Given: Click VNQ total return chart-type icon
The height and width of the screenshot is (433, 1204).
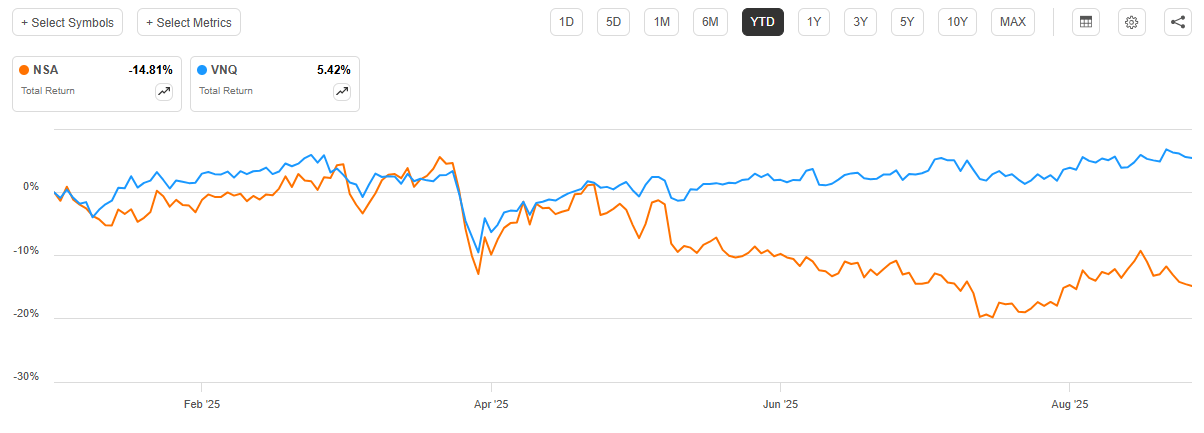Looking at the screenshot, I should tap(342, 92).
